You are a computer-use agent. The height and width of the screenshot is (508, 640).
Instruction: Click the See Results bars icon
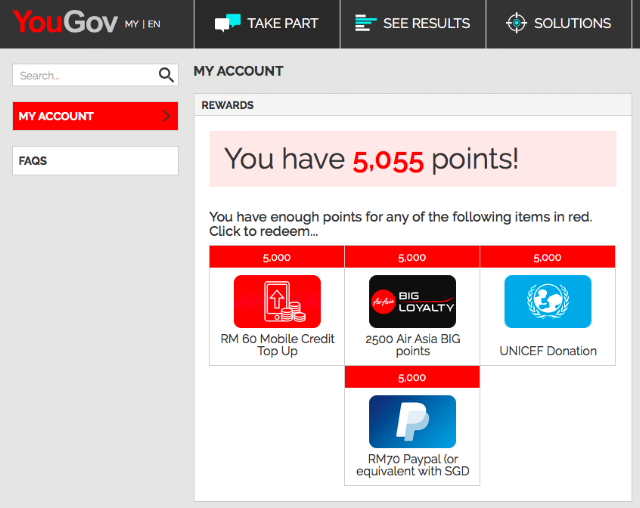pyautogui.click(x=365, y=23)
